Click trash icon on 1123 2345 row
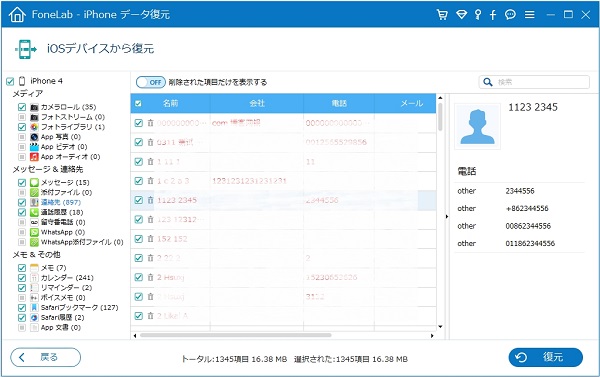 tap(150, 200)
